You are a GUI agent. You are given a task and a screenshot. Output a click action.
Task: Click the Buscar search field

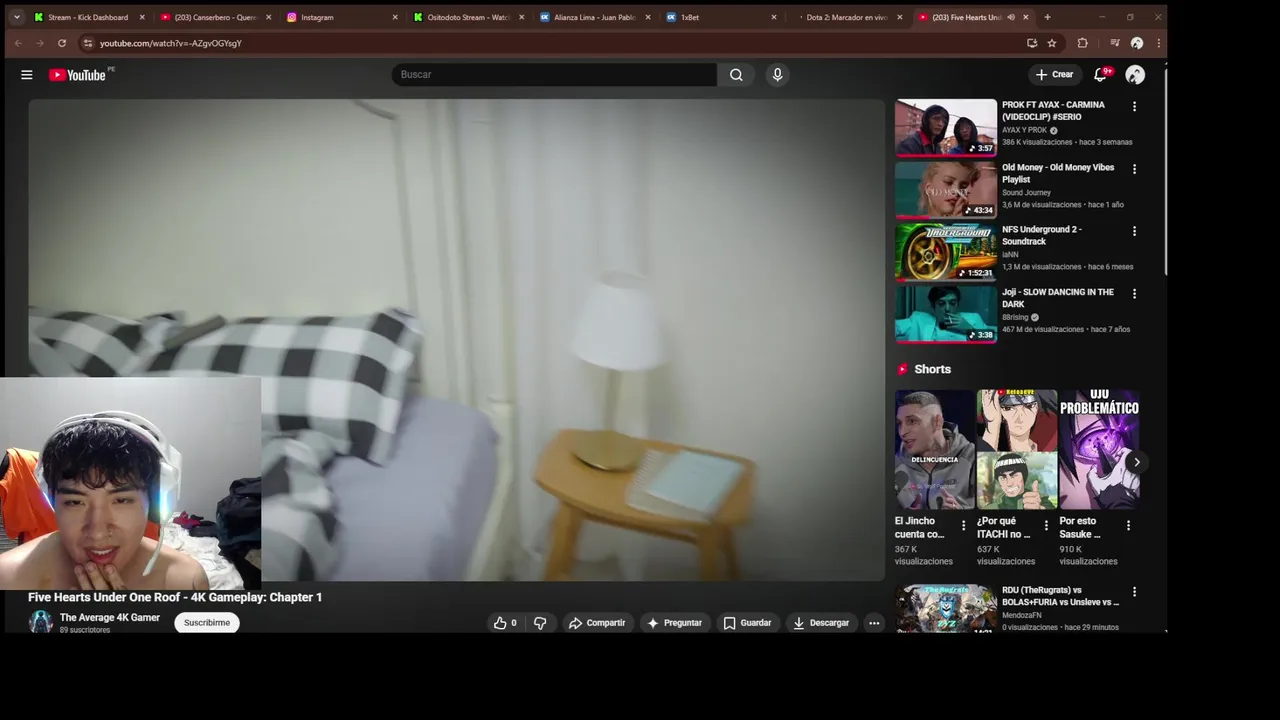click(x=554, y=75)
